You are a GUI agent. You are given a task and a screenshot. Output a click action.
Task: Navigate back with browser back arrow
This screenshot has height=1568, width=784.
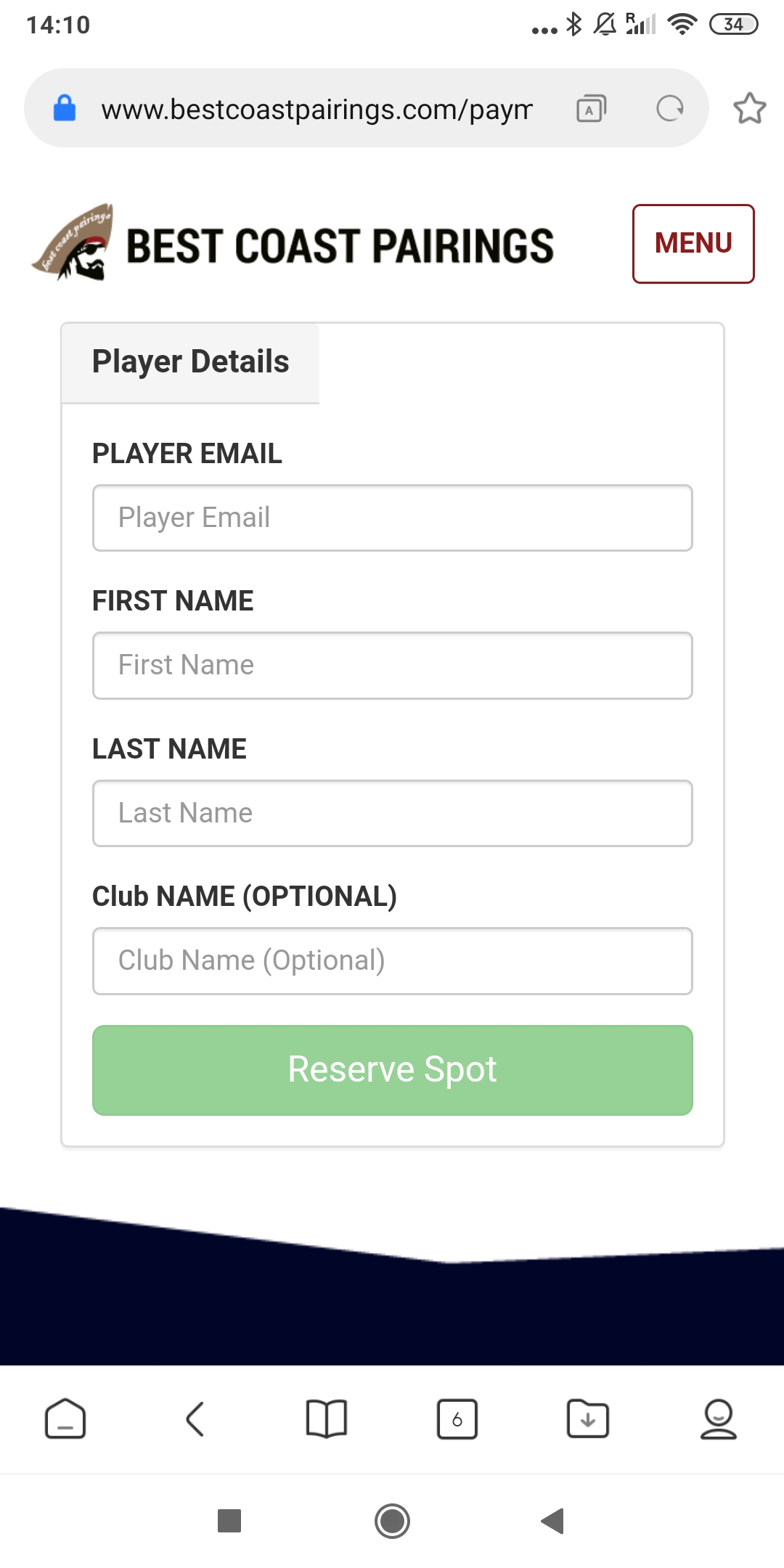(x=195, y=1418)
